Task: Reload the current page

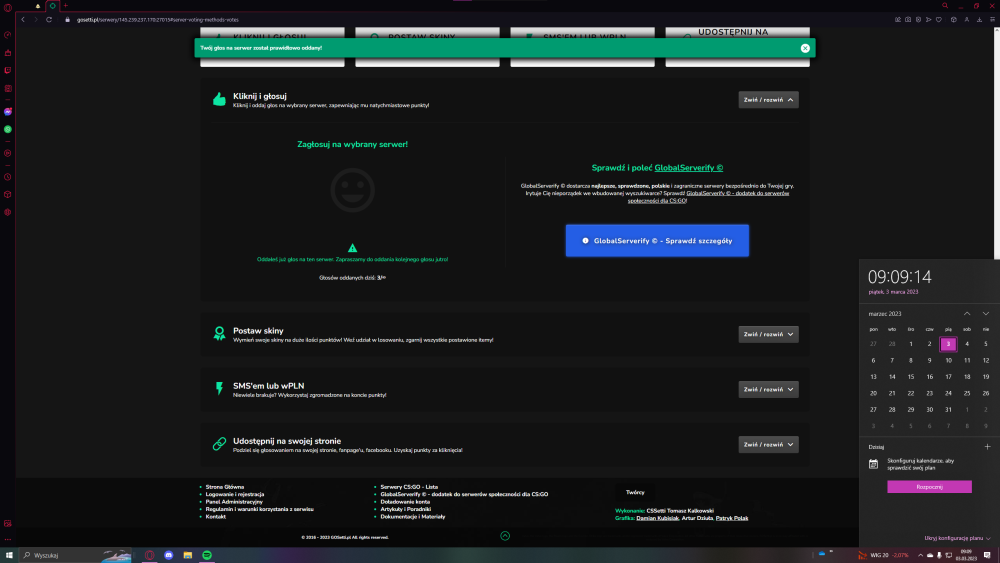Action: pyautogui.click(x=48, y=20)
